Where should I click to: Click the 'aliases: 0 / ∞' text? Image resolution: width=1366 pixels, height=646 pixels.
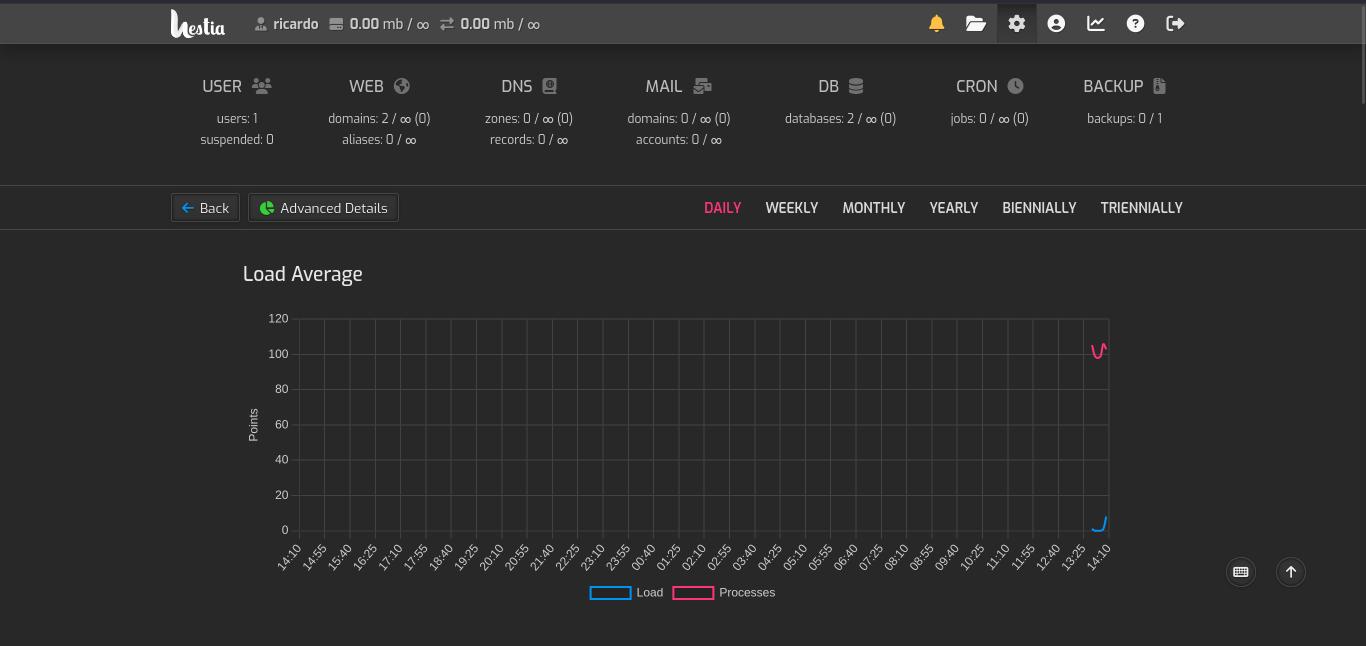point(379,139)
